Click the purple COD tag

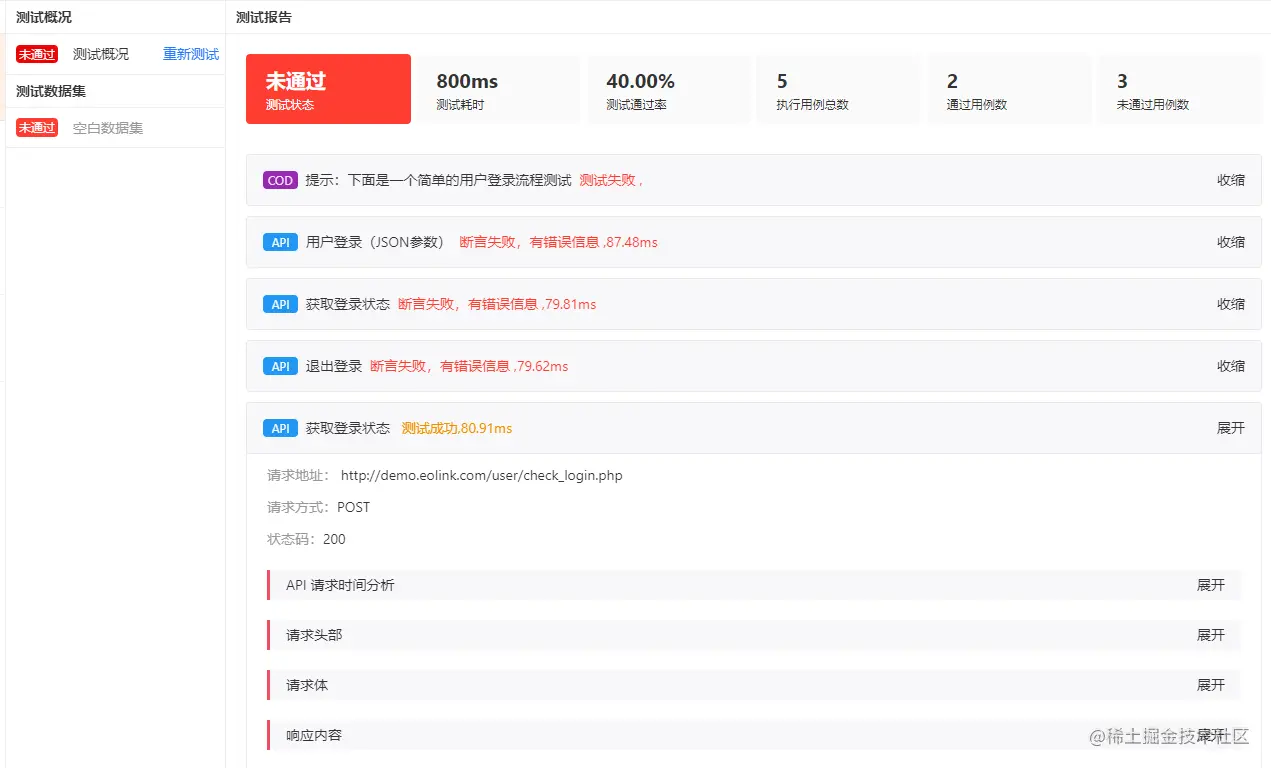(x=280, y=180)
